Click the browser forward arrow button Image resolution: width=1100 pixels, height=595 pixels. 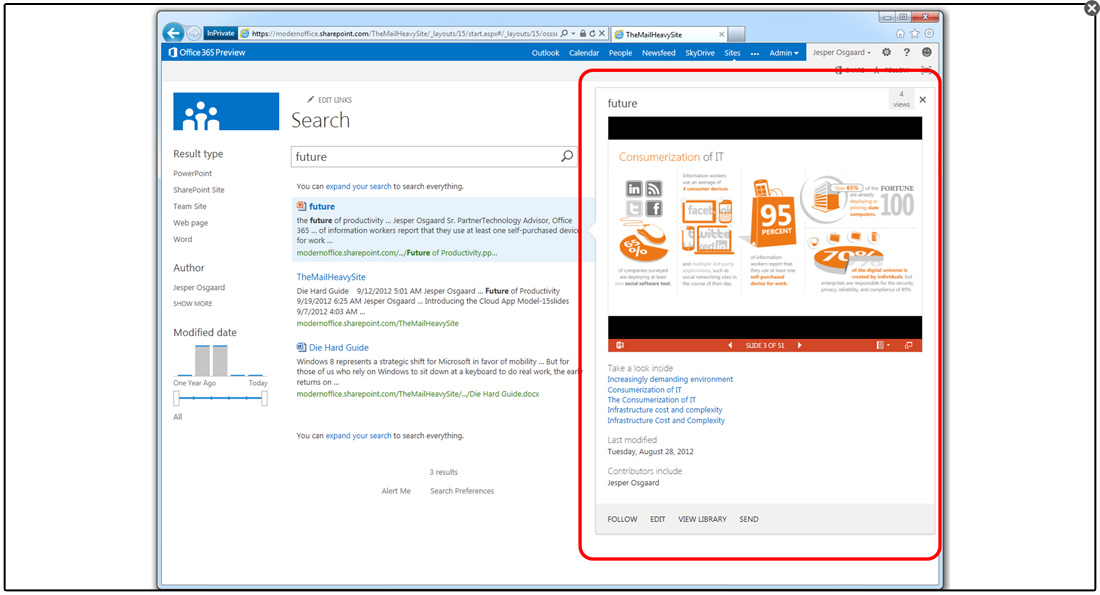[x=194, y=33]
